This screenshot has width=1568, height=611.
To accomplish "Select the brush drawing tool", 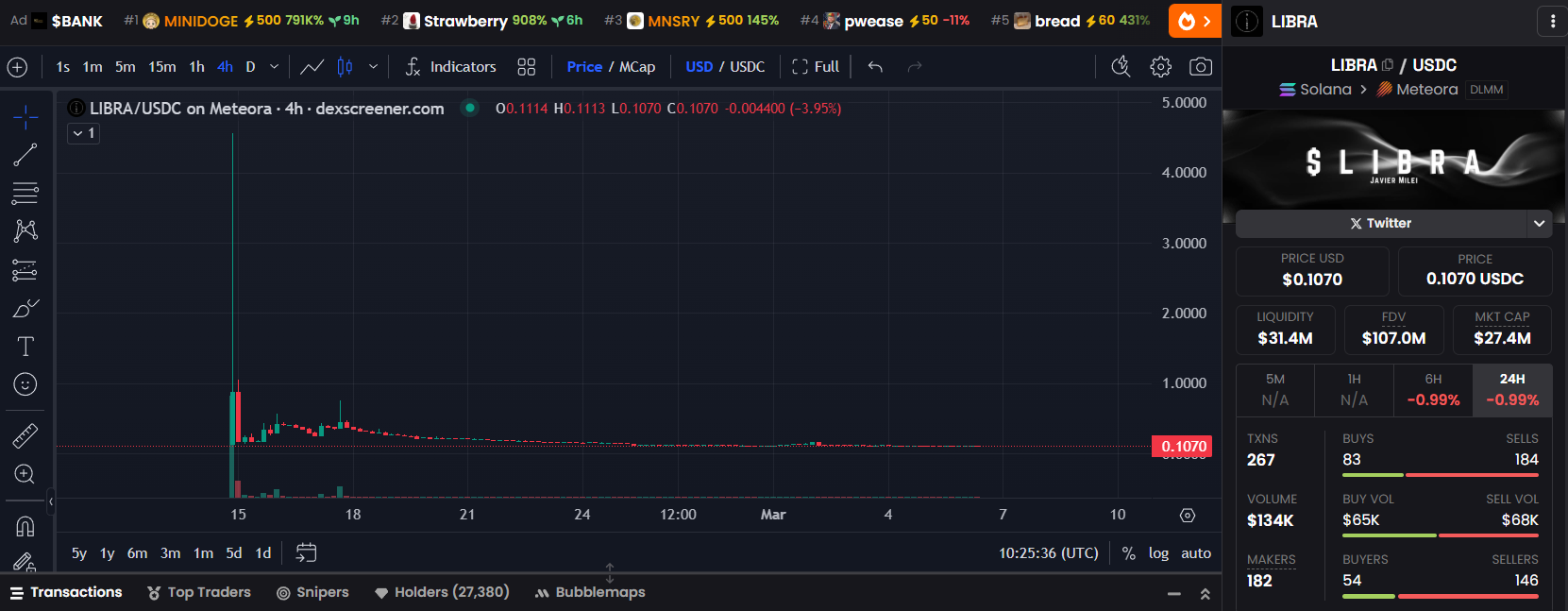I will 25,308.
